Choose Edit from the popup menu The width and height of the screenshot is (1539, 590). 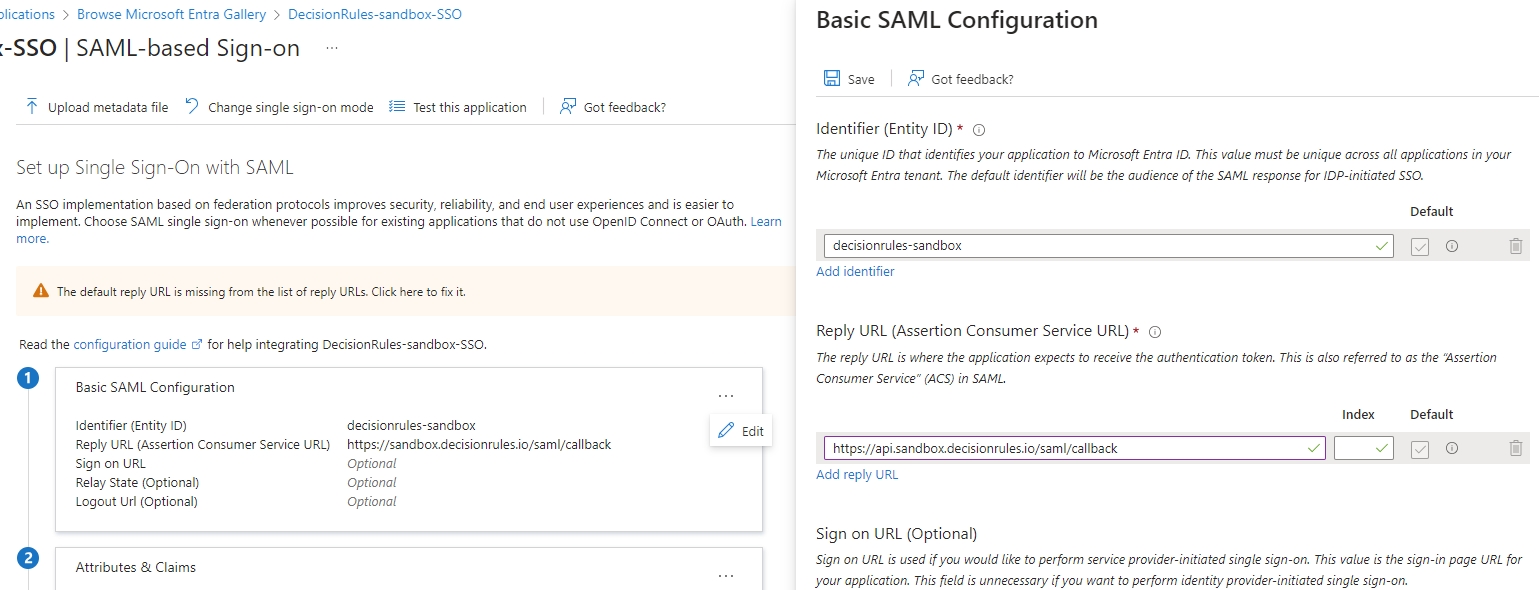pos(741,431)
